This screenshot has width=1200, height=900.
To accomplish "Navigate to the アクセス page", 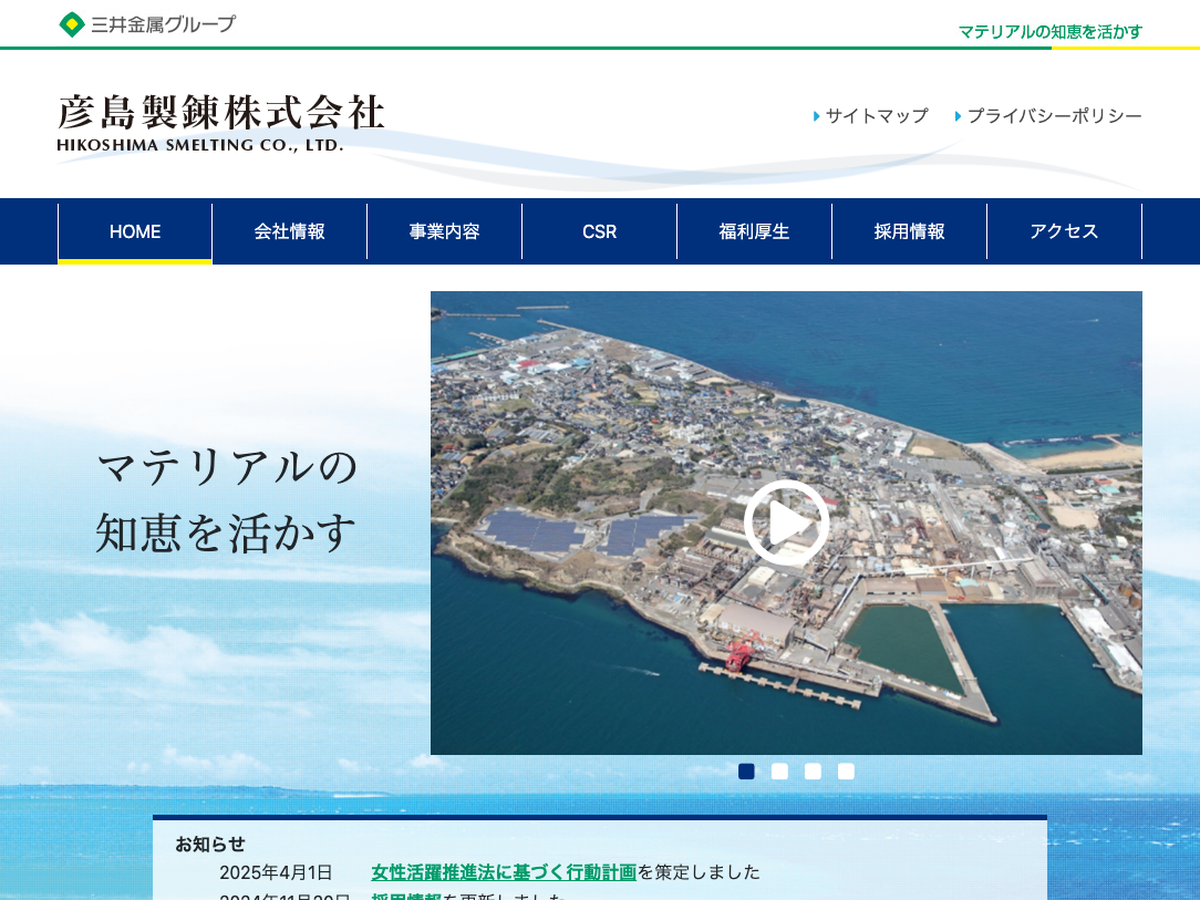I will click(1064, 231).
